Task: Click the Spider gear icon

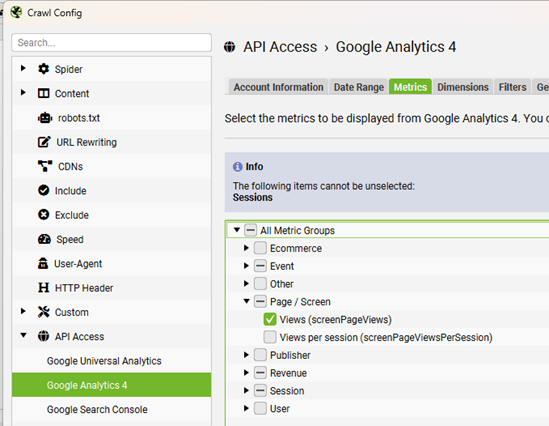Action: (43, 69)
